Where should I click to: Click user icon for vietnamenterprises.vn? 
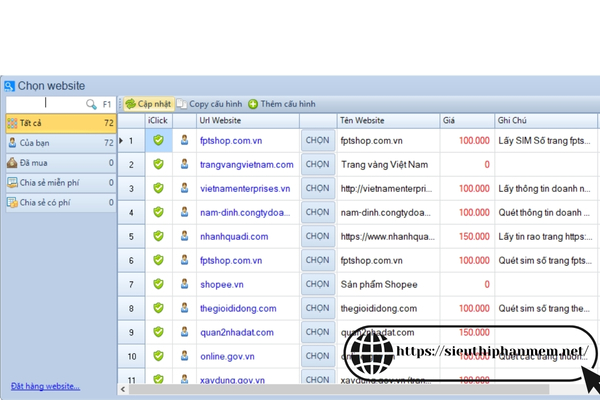tap(184, 188)
